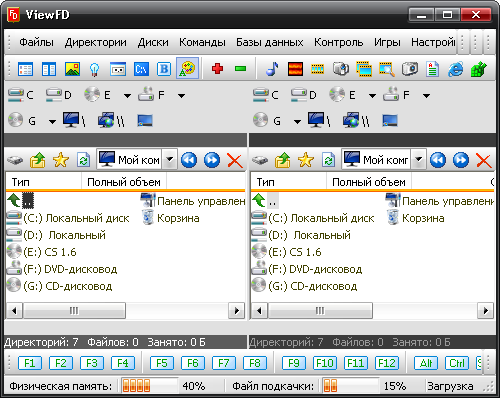Viewport: 500px width, 398px height.
Task: Click the favorites star in left panel
Action: pyautogui.click(x=61, y=160)
